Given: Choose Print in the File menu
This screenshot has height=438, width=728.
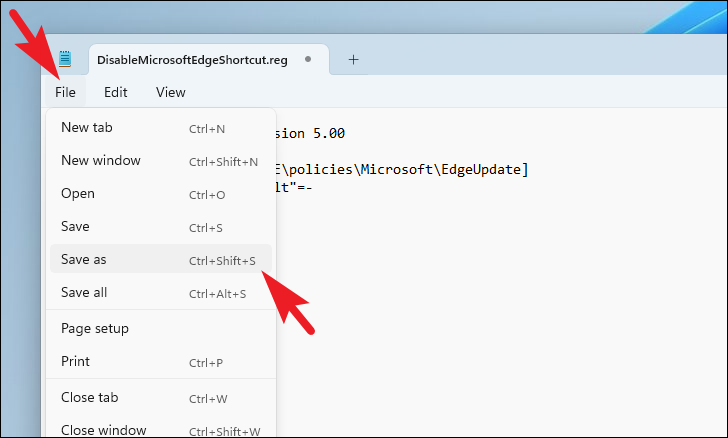Looking at the screenshot, I should pyautogui.click(x=161, y=361).
